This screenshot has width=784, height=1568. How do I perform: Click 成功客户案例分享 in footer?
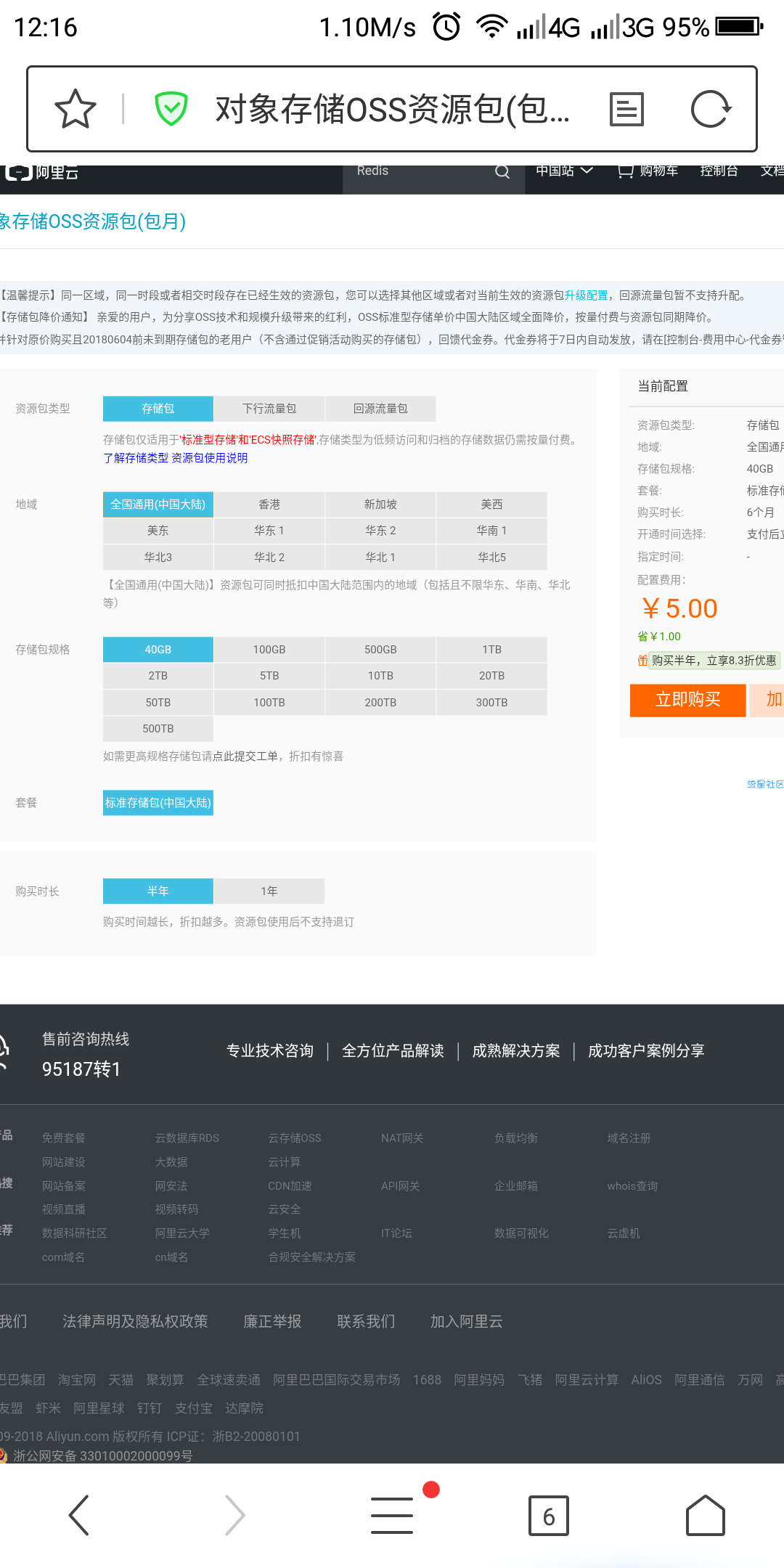click(x=646, y=1051)
